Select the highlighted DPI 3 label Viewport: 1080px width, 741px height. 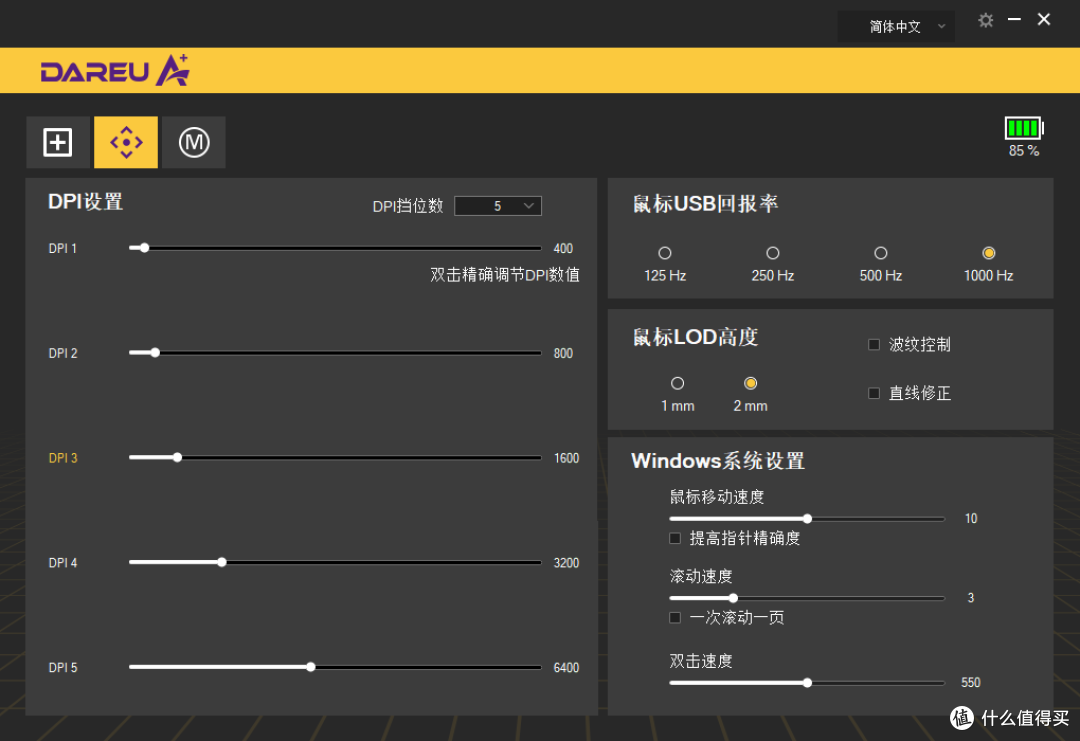coord(63,458)
